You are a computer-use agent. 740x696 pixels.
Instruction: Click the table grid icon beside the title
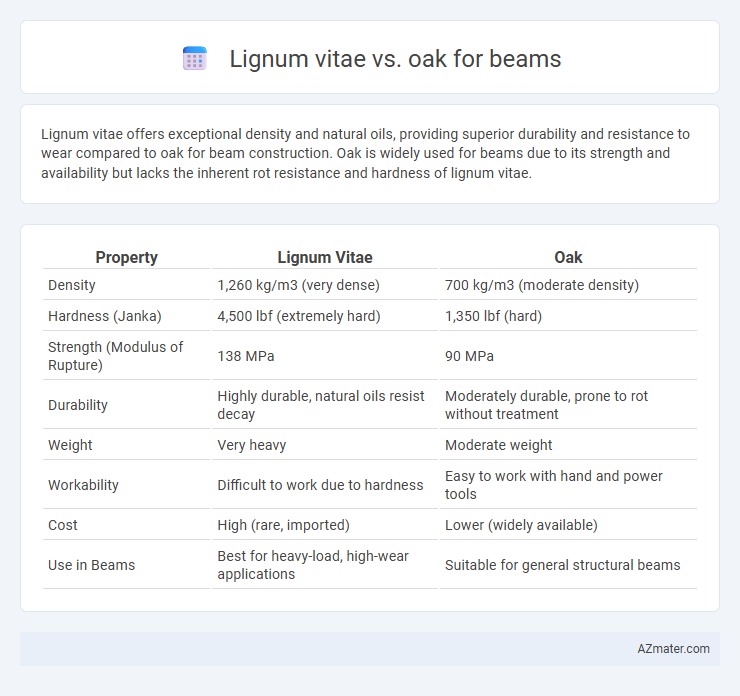[194, 59]
